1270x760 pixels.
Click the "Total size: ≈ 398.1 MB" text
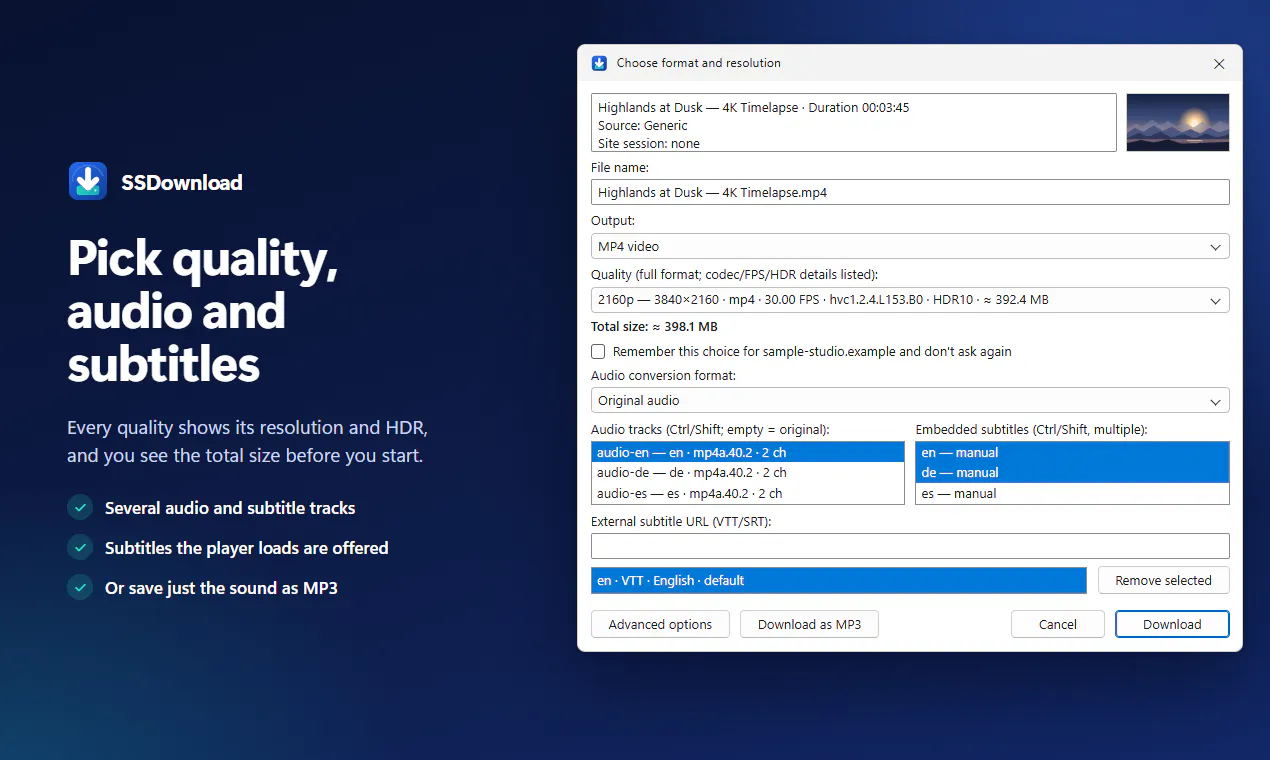pos(654,327)
